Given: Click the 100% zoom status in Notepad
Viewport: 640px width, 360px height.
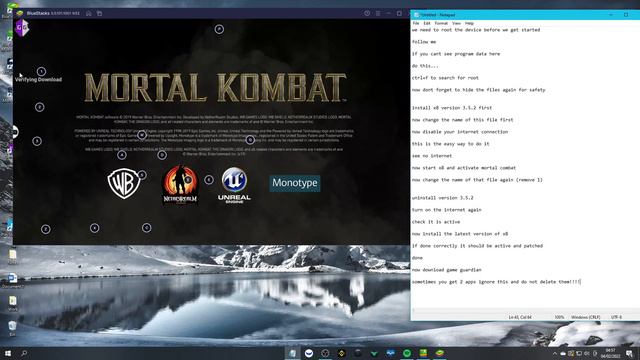Looking at the screenshot, I should 559,317.
